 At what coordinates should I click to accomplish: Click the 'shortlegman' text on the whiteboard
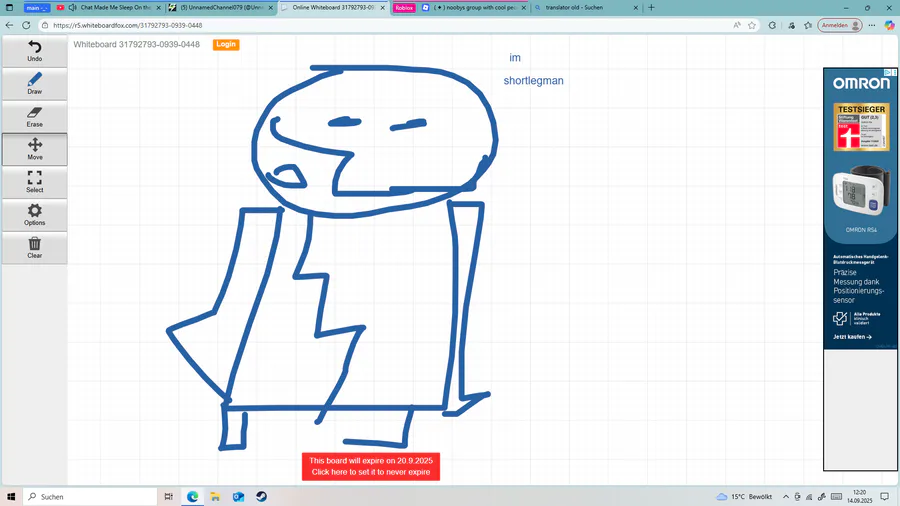click(x=533, y=80)
